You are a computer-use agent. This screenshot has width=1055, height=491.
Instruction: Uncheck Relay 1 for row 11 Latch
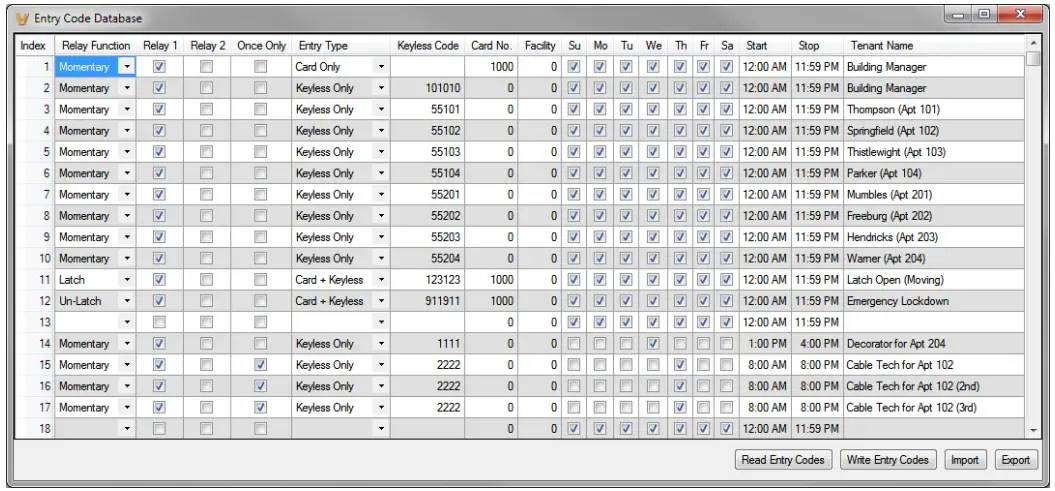[x=158, y=280]
